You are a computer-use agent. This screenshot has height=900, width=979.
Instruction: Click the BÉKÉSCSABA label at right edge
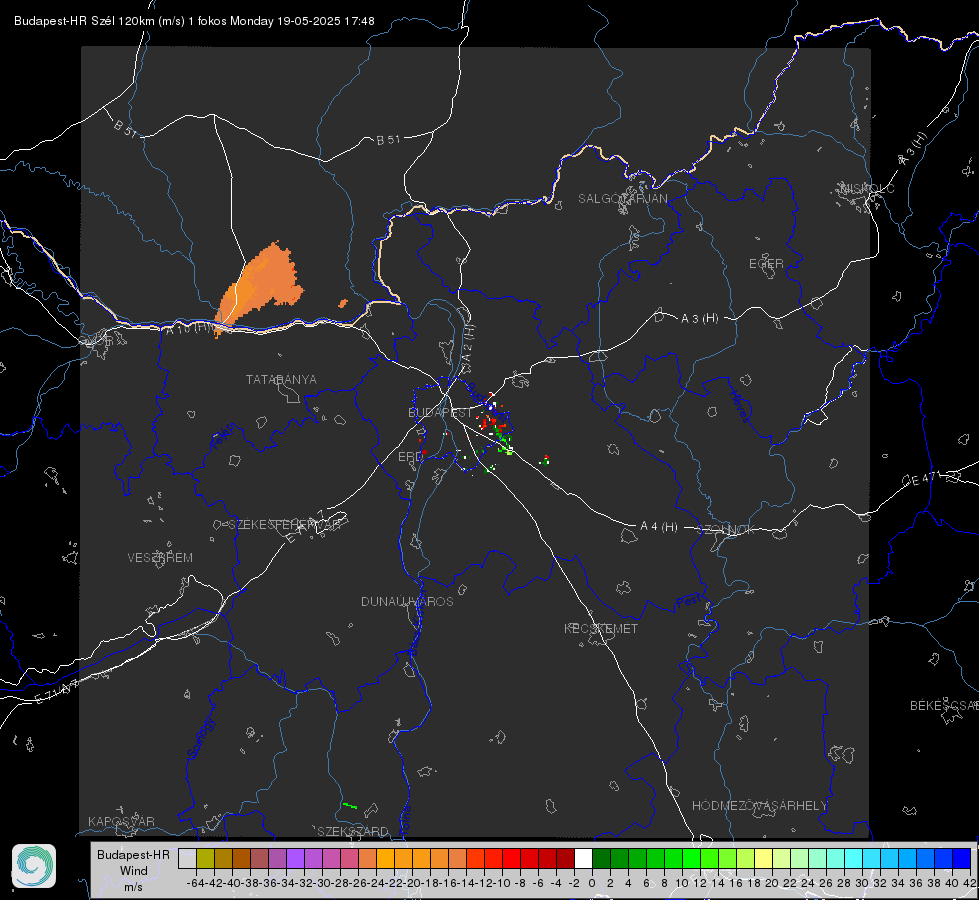944,706
